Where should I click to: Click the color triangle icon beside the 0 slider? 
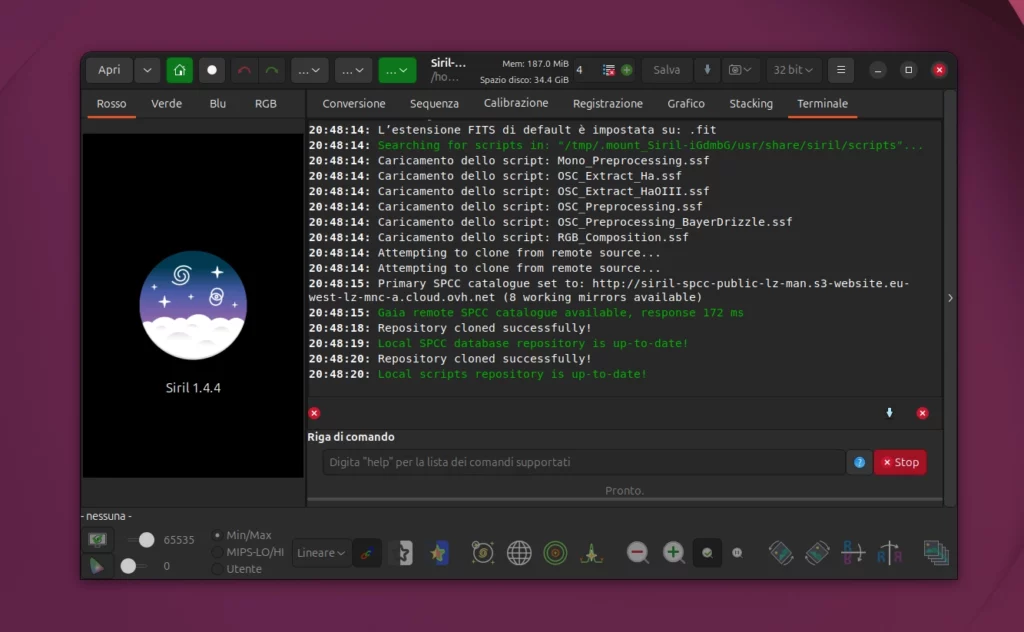click(x=97, y=565)
